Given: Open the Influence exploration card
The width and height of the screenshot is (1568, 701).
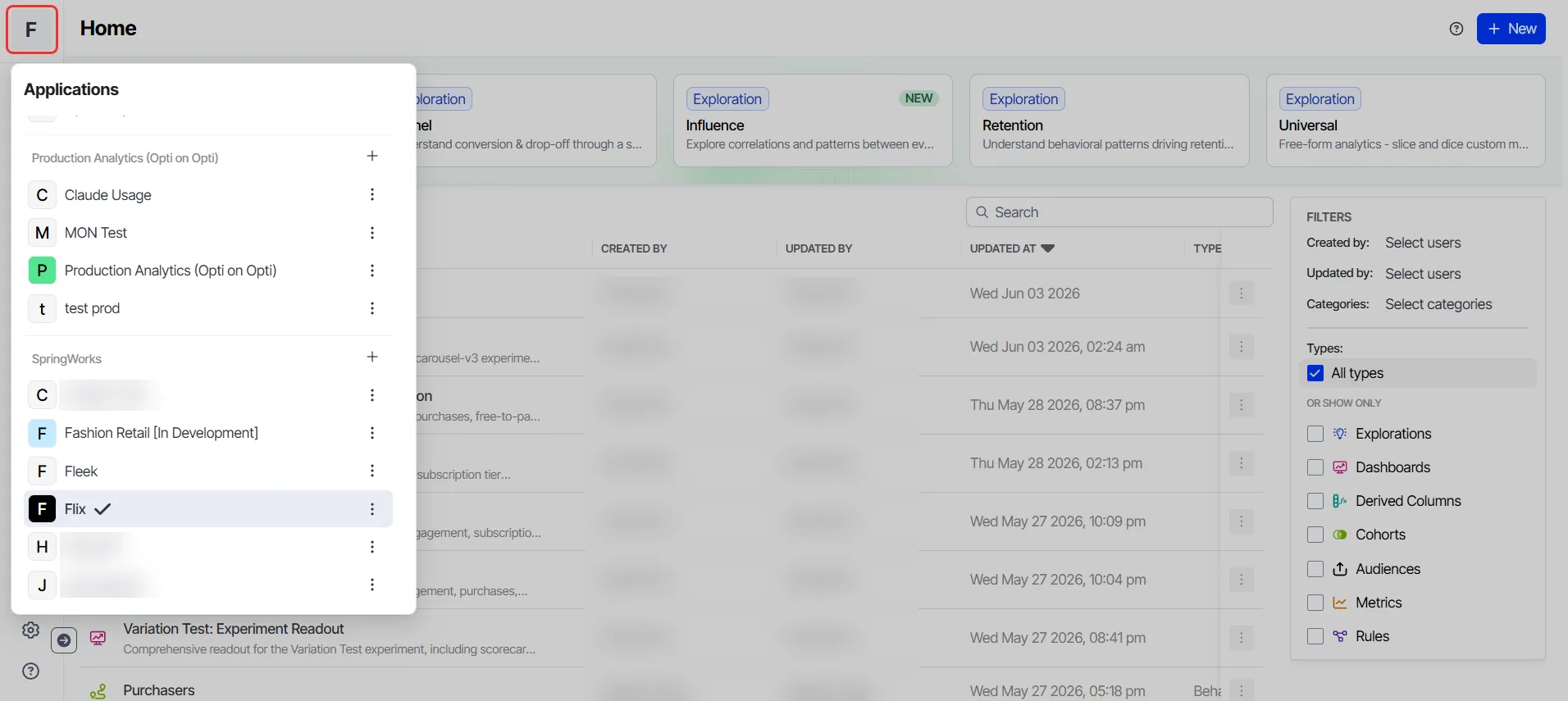Looking at the screenshot, I should point(813,121).
